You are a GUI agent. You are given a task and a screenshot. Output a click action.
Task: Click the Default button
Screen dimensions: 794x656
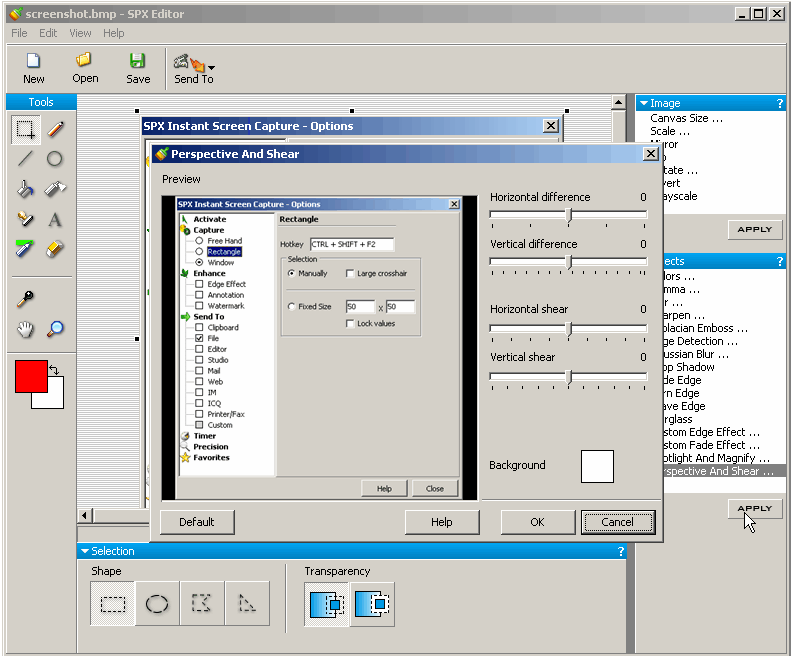197,522
